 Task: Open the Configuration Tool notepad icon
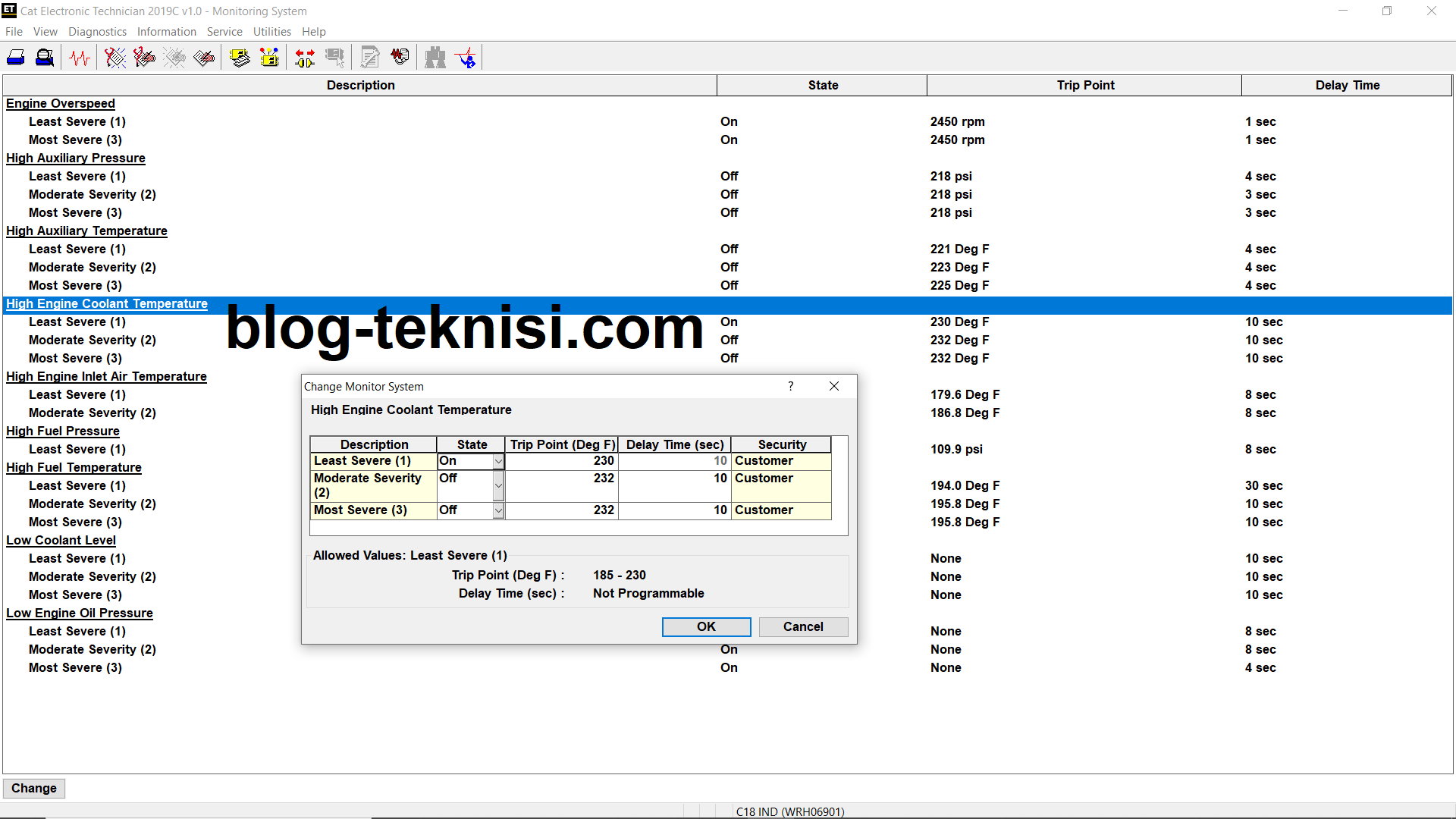click(x=370, y=57)
